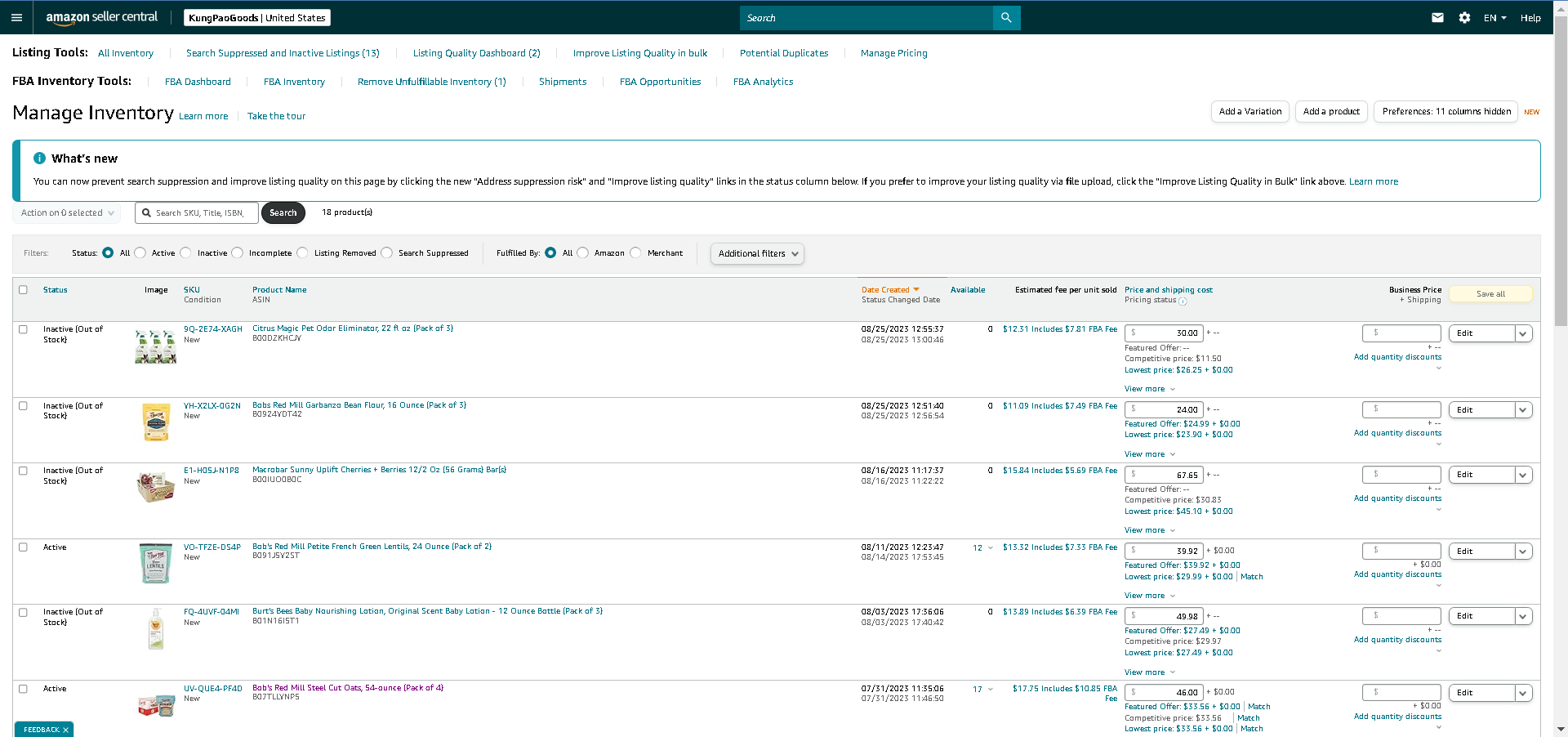The height and width of the screenshot is (737, 1568).
Task: Select the Macrobar row checkbox
Action: pyautogui.click(x=23, y=471)
